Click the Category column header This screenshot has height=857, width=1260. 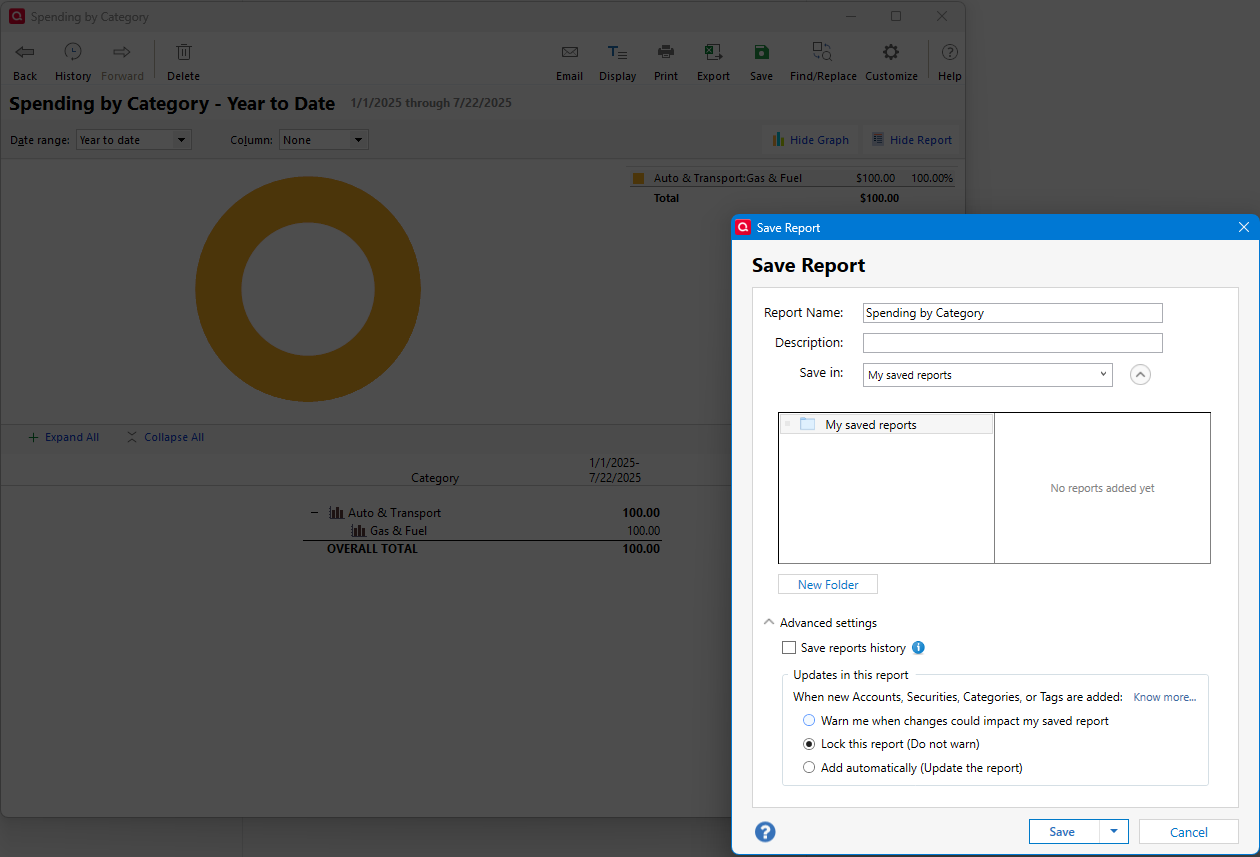point(435,478)
